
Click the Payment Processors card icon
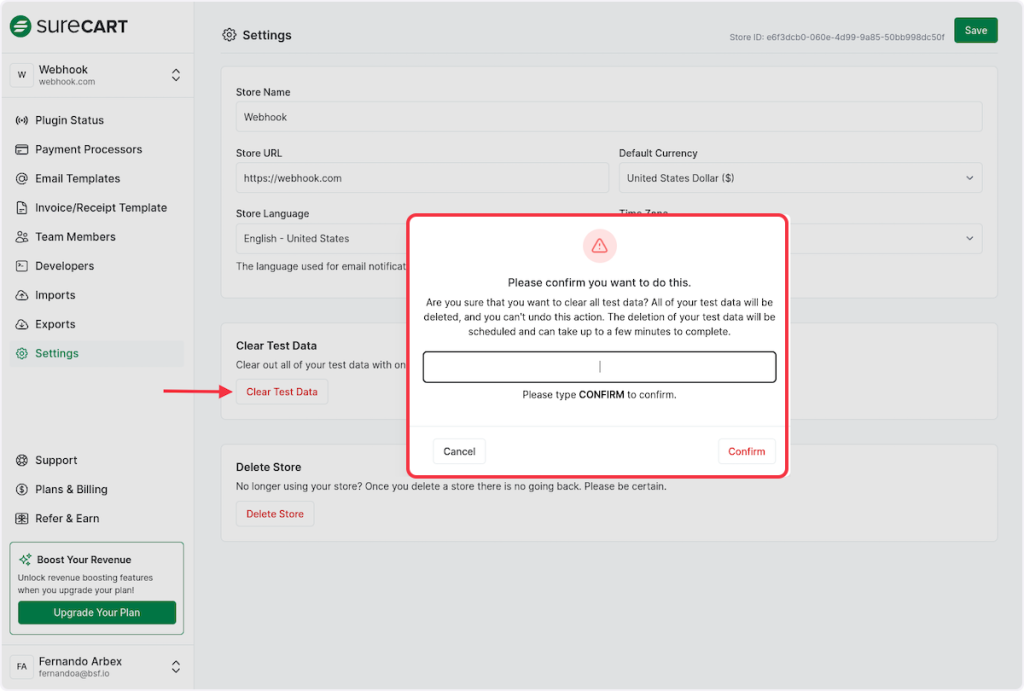[x=22, y=150]
